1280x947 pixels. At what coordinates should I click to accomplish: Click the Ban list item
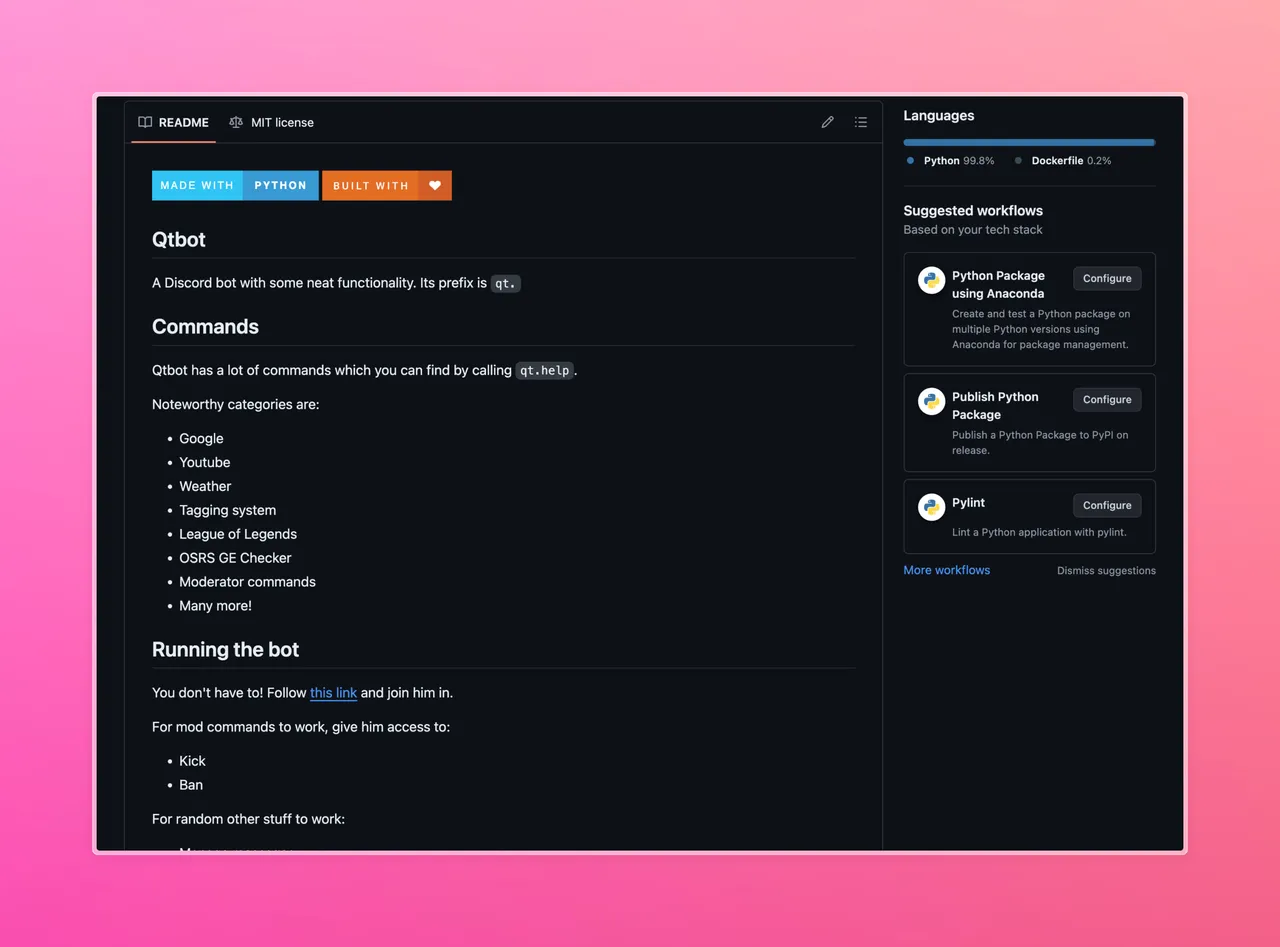point(191,785)
